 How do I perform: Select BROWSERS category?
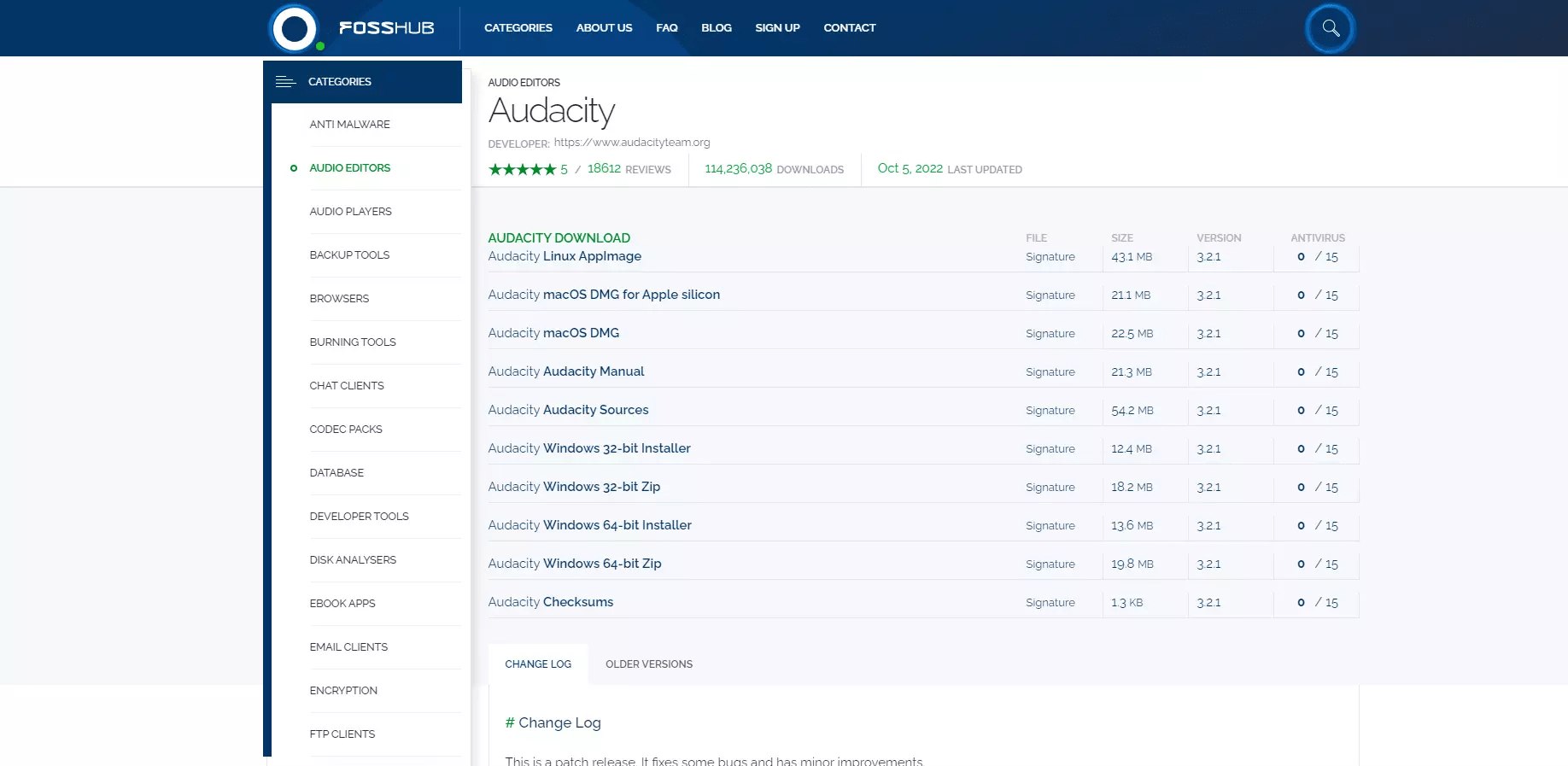click(x=339, y=298)
